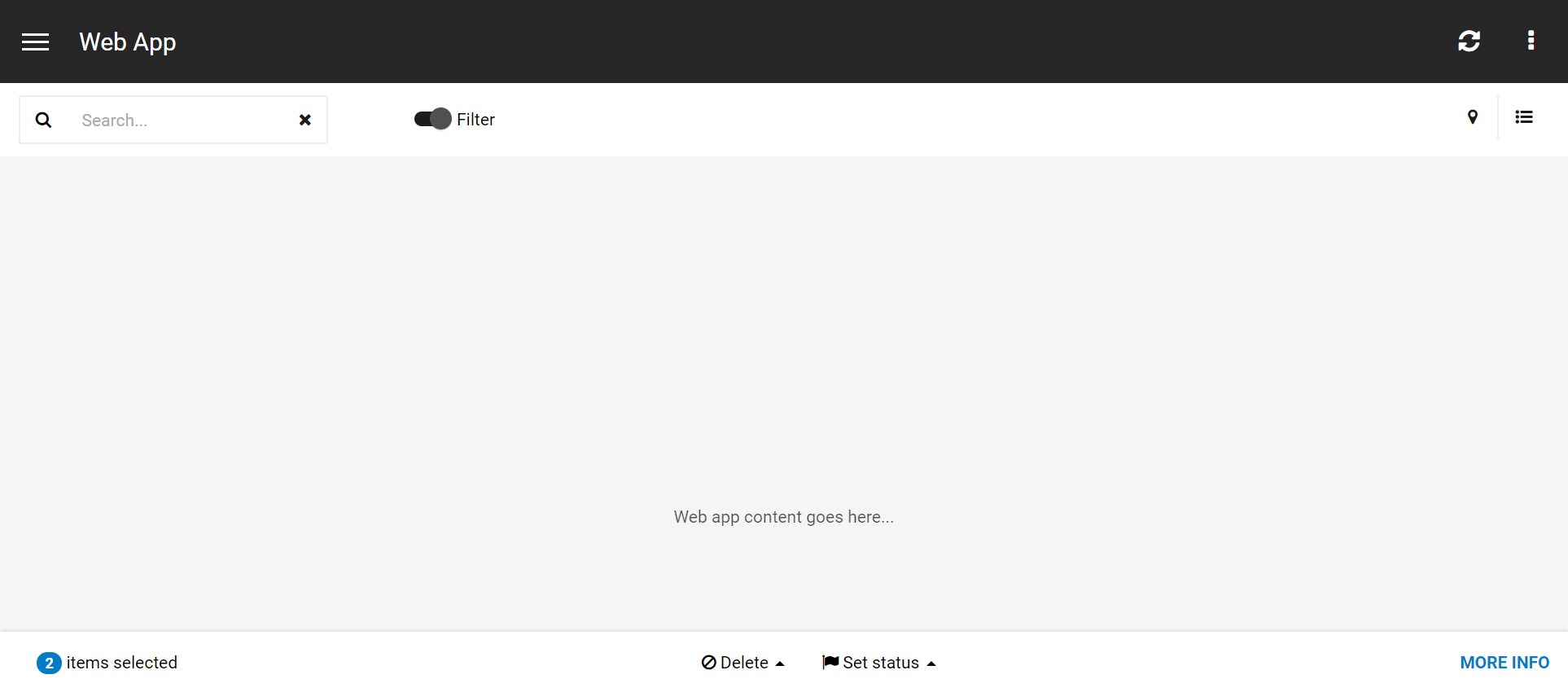This screenshot has height=692, width=1568.
Task: Open the Set status menu
Action: pos(881,663)
